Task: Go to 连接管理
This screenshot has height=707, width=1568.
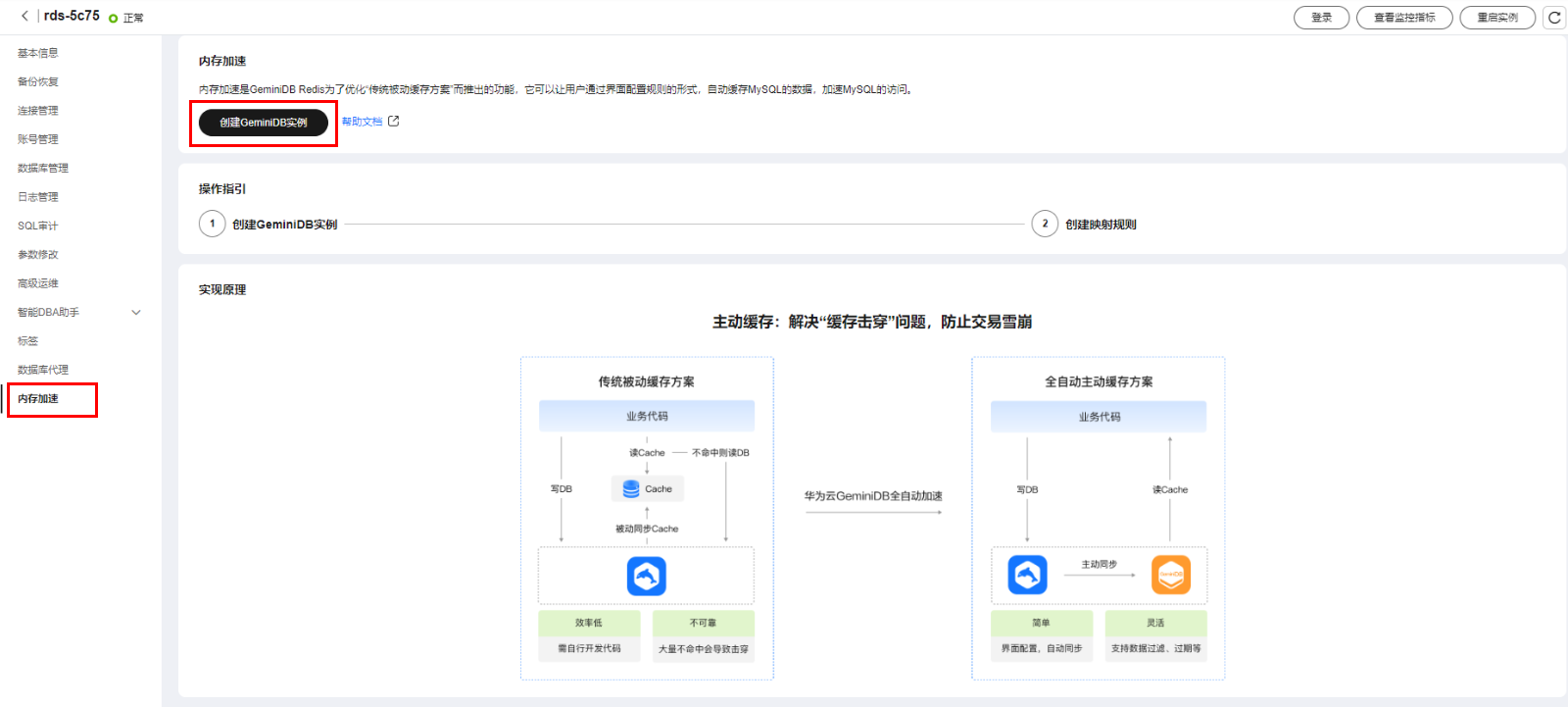Action: (38, 111)
